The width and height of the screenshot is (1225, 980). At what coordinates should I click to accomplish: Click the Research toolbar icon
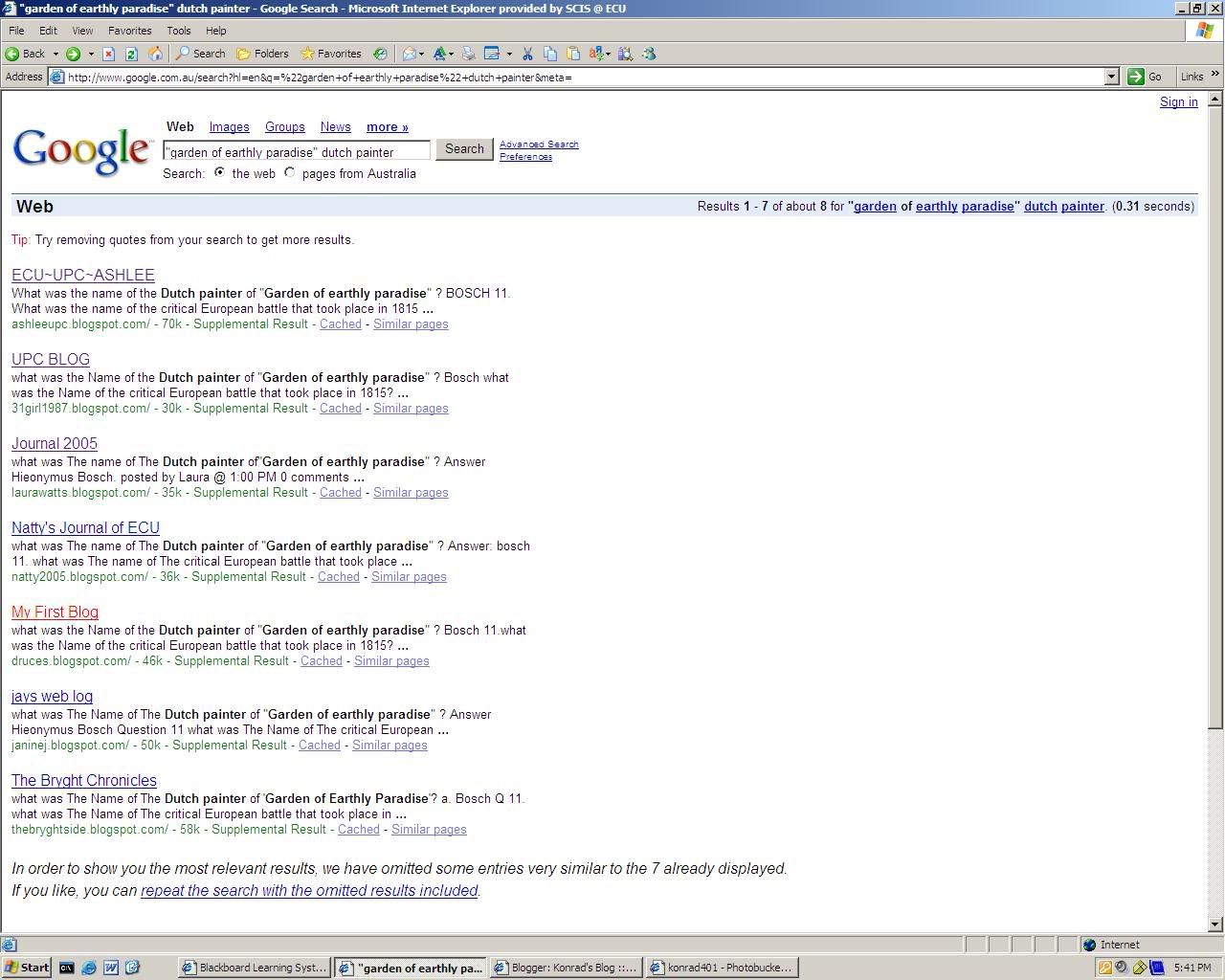pyautogui.click(x=625, y=54)
